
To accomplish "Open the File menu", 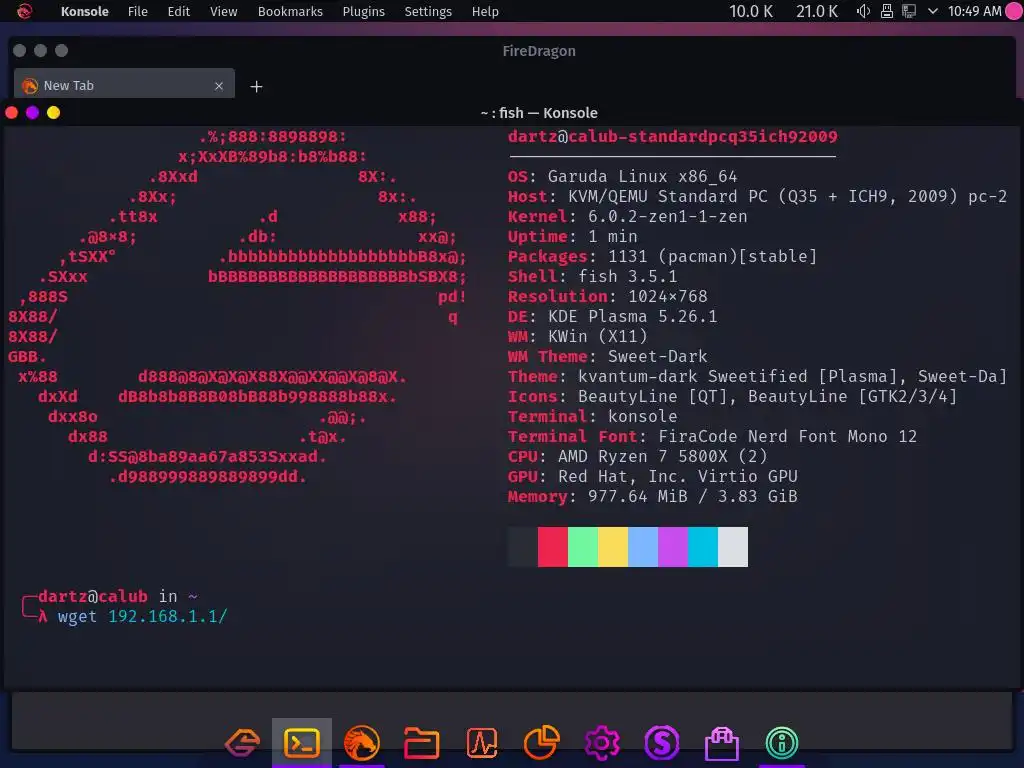I will click(x=137, y=12).
